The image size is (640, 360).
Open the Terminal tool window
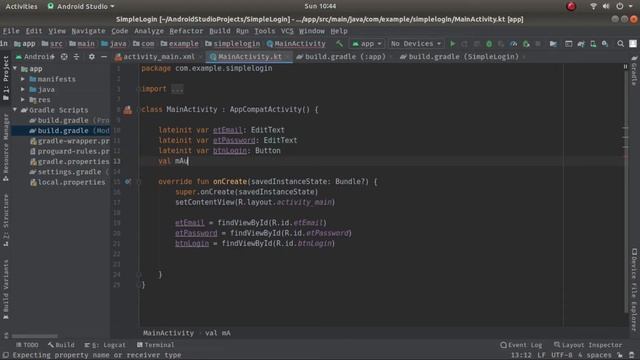pos(156,345)
